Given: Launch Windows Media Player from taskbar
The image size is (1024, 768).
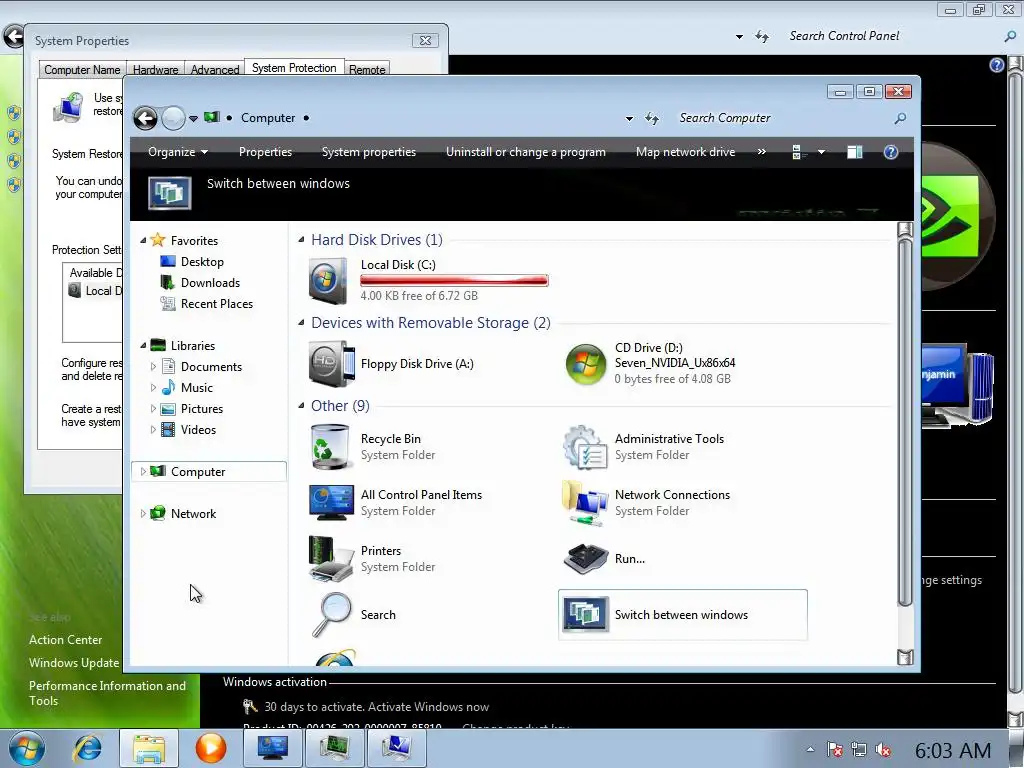Looking at the screenshot, I should tap(210, 748).
